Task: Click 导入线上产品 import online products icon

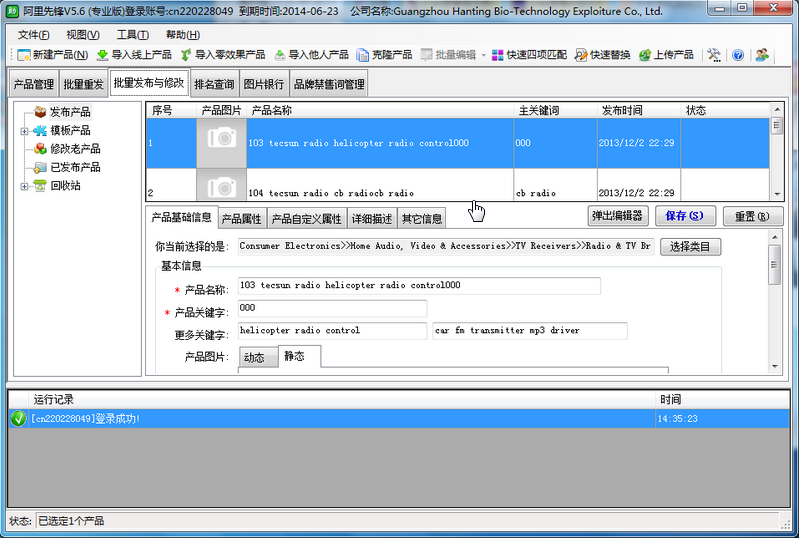Action: [102, 55]
